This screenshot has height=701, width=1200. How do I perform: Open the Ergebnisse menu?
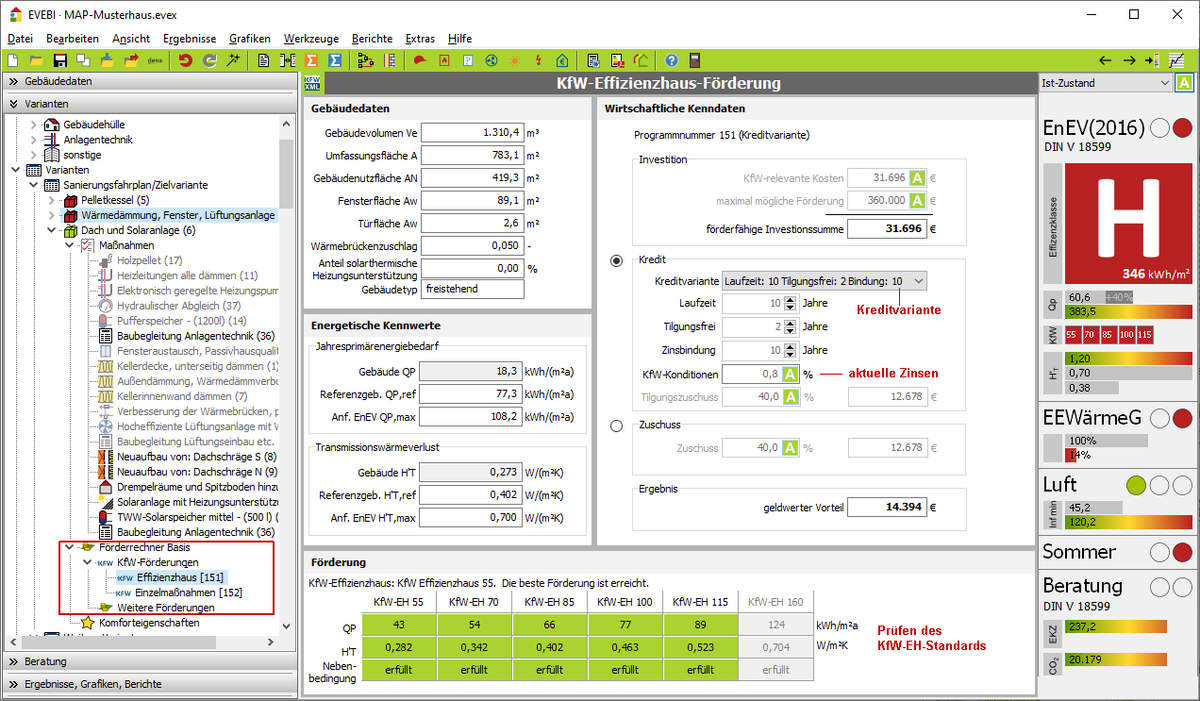point(189,38)
